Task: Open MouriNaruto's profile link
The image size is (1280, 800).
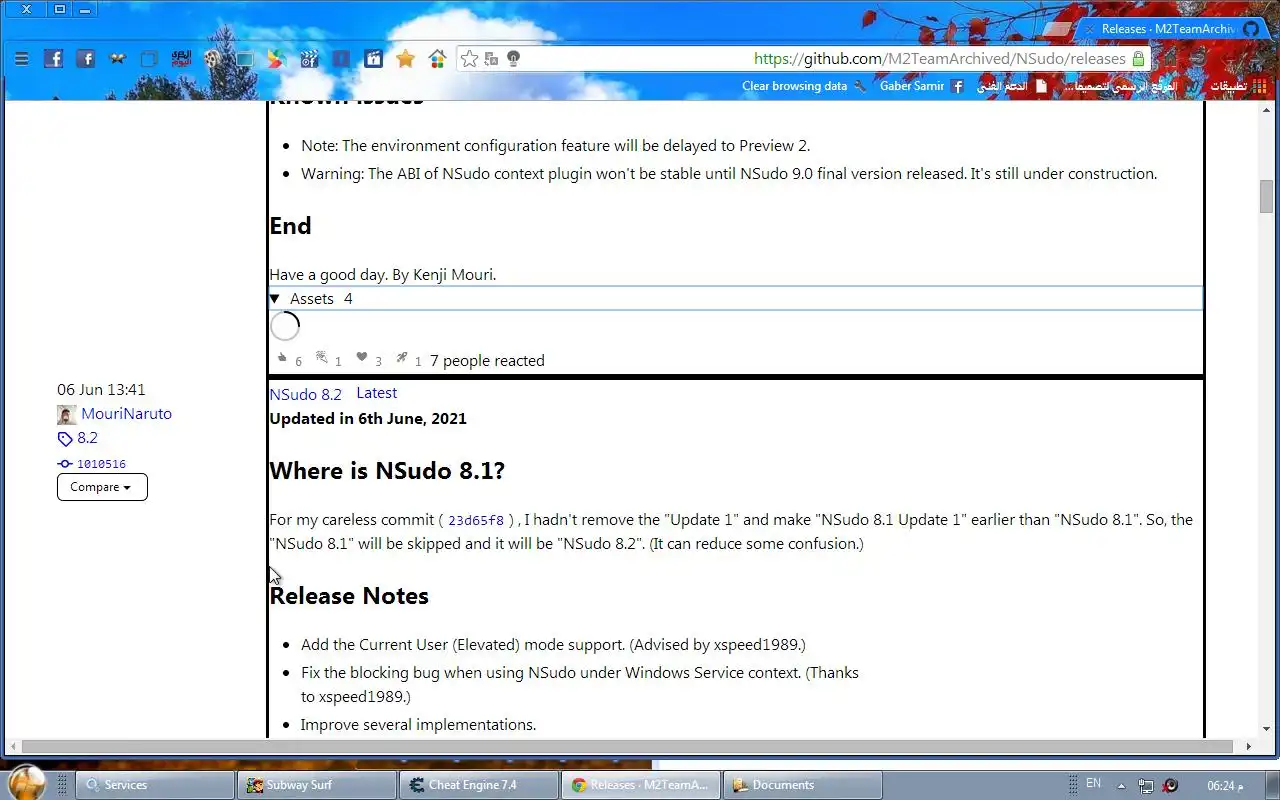Action: 126,414
